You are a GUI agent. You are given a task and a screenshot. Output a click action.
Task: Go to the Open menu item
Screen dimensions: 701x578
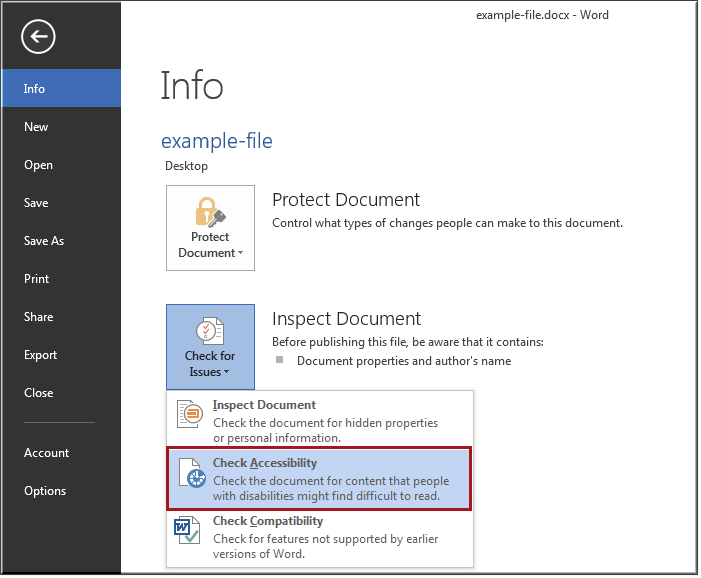pyautogui.click(x=38, y=165)
